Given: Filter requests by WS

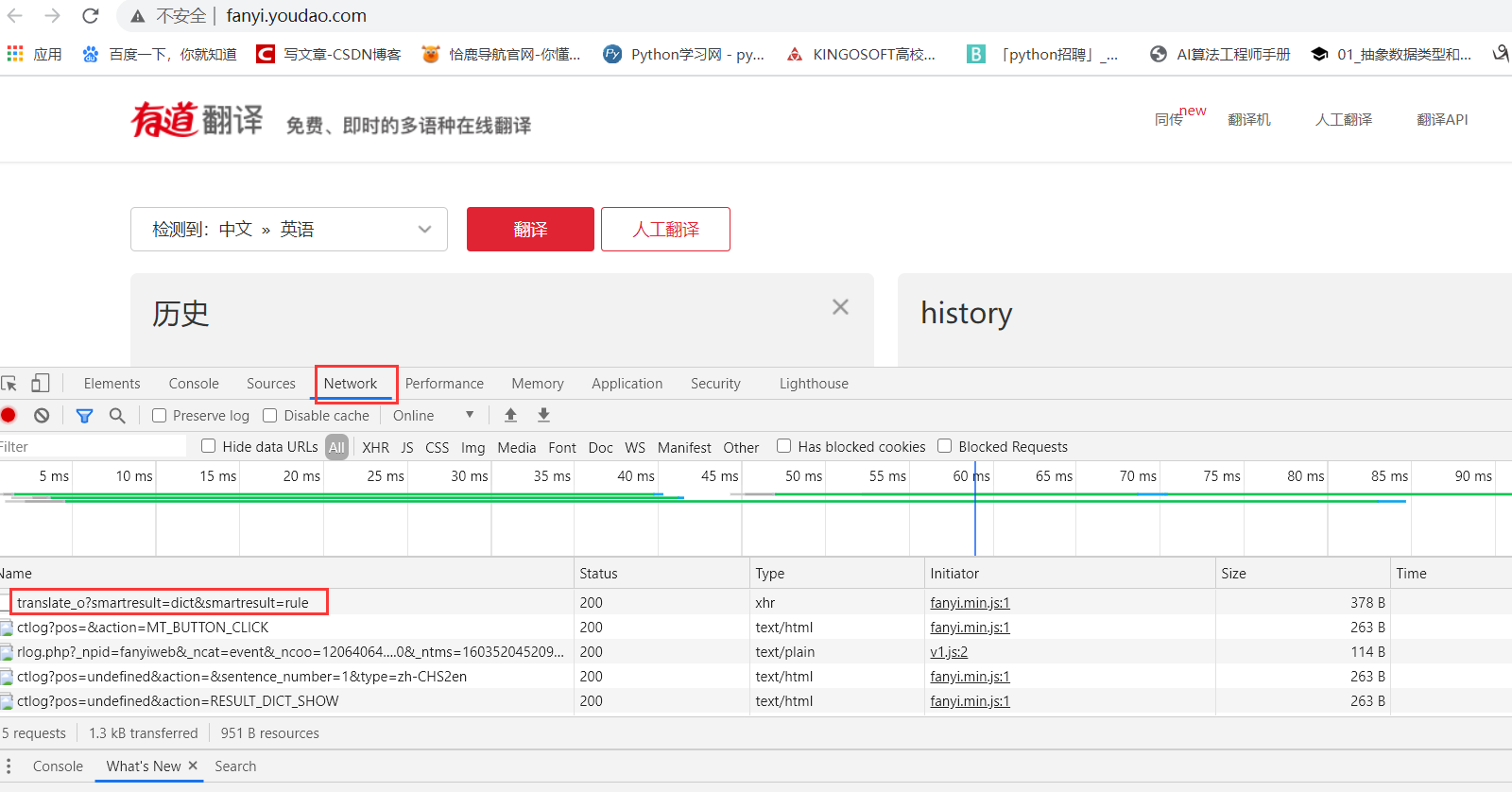Looking at the screenshot, I should point(635,447).
